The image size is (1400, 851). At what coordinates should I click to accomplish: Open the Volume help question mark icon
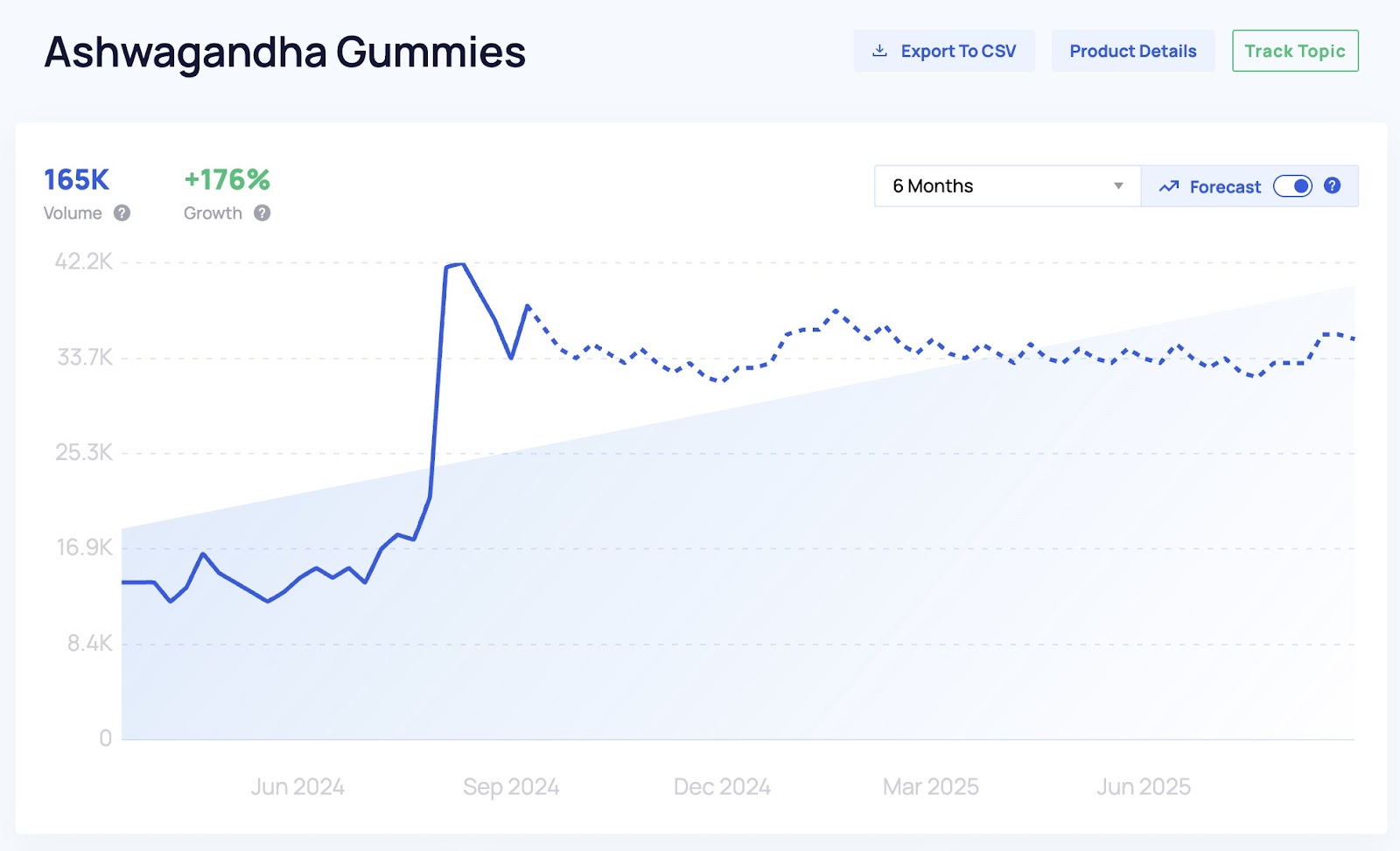coord(122,213)
